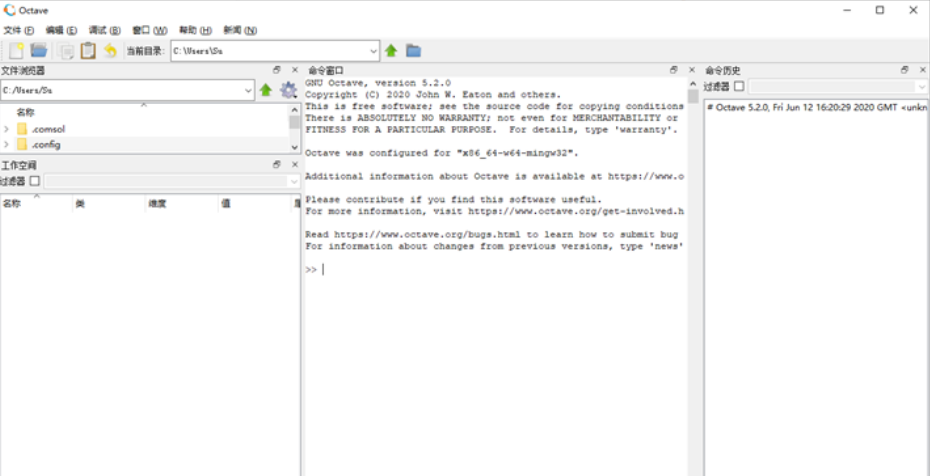Screen dimensions: 930x476
Task: Open the 调试 (Debug) menu
Action: [x=104, y=30]
